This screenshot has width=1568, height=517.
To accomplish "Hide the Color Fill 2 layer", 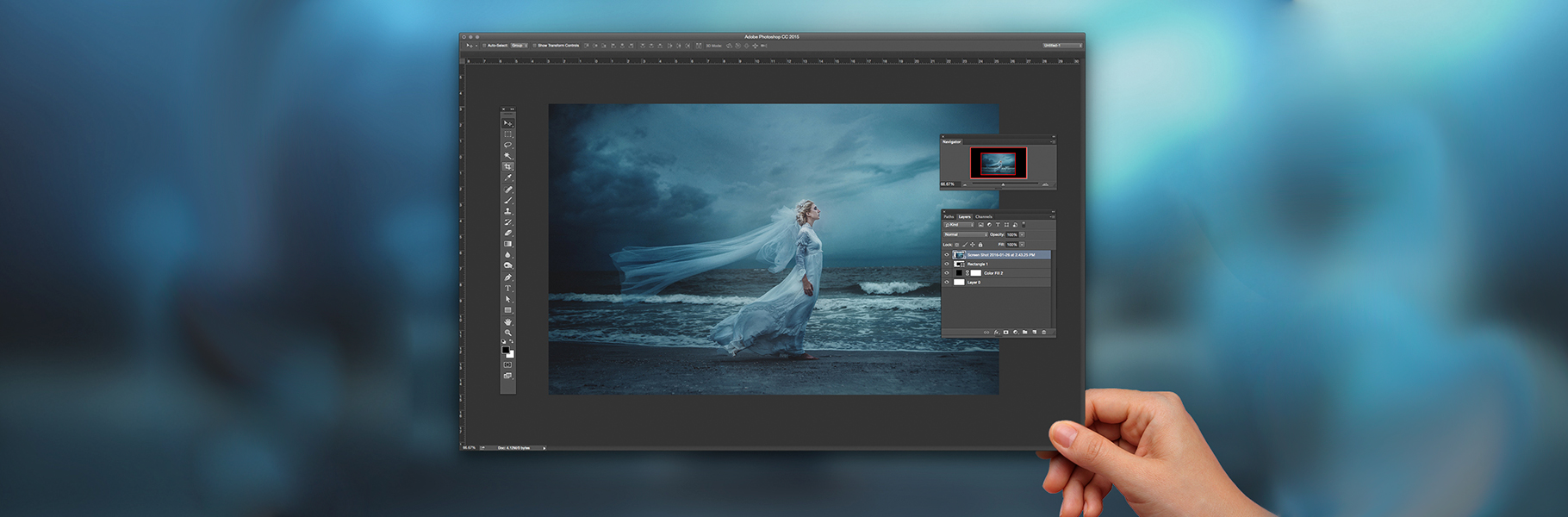I will pyautogui.click(x=947, y=273).
